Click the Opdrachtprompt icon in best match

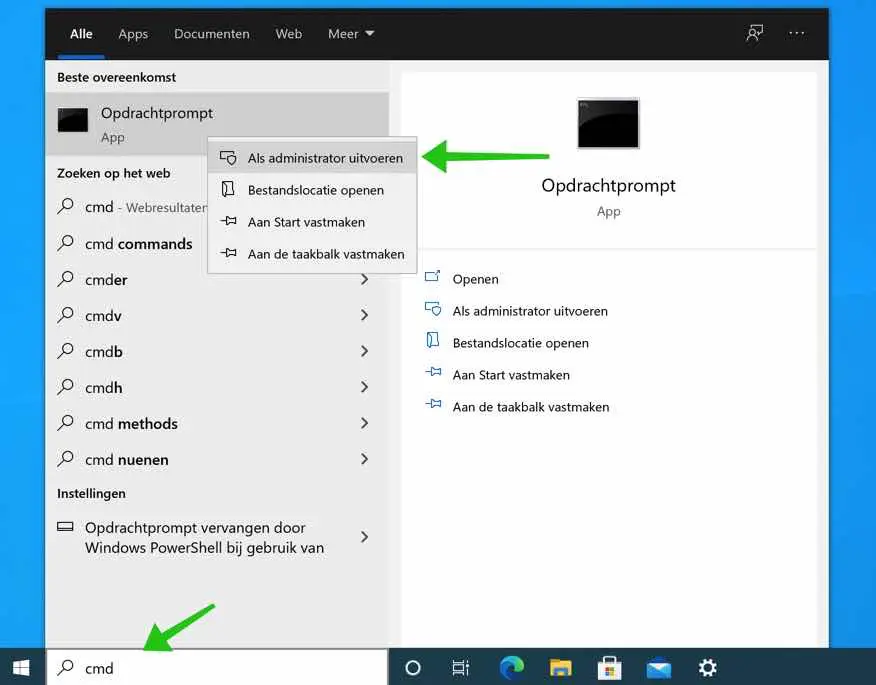73,120
